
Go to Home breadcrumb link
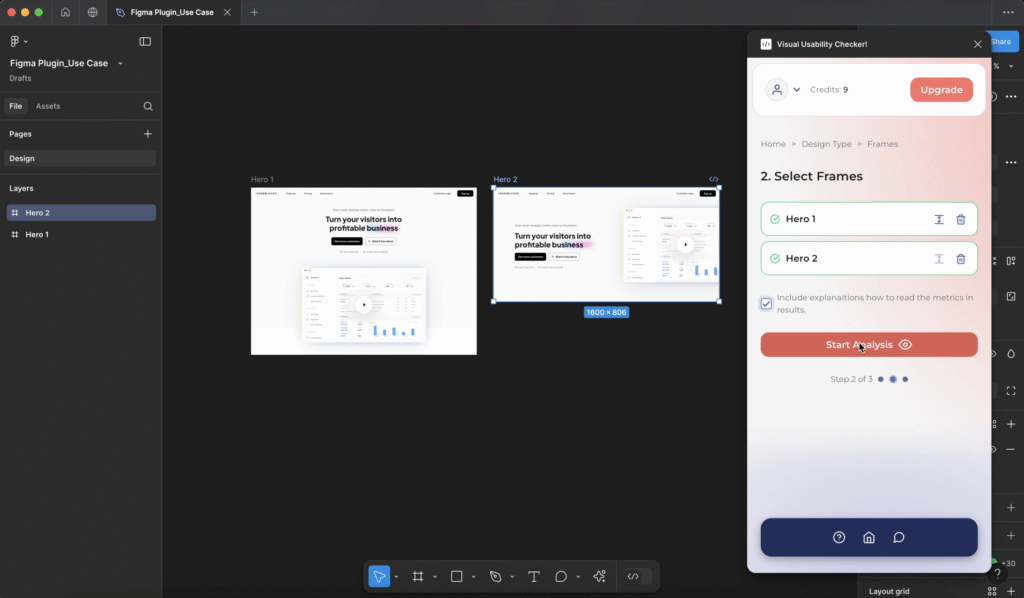point(773,144)
